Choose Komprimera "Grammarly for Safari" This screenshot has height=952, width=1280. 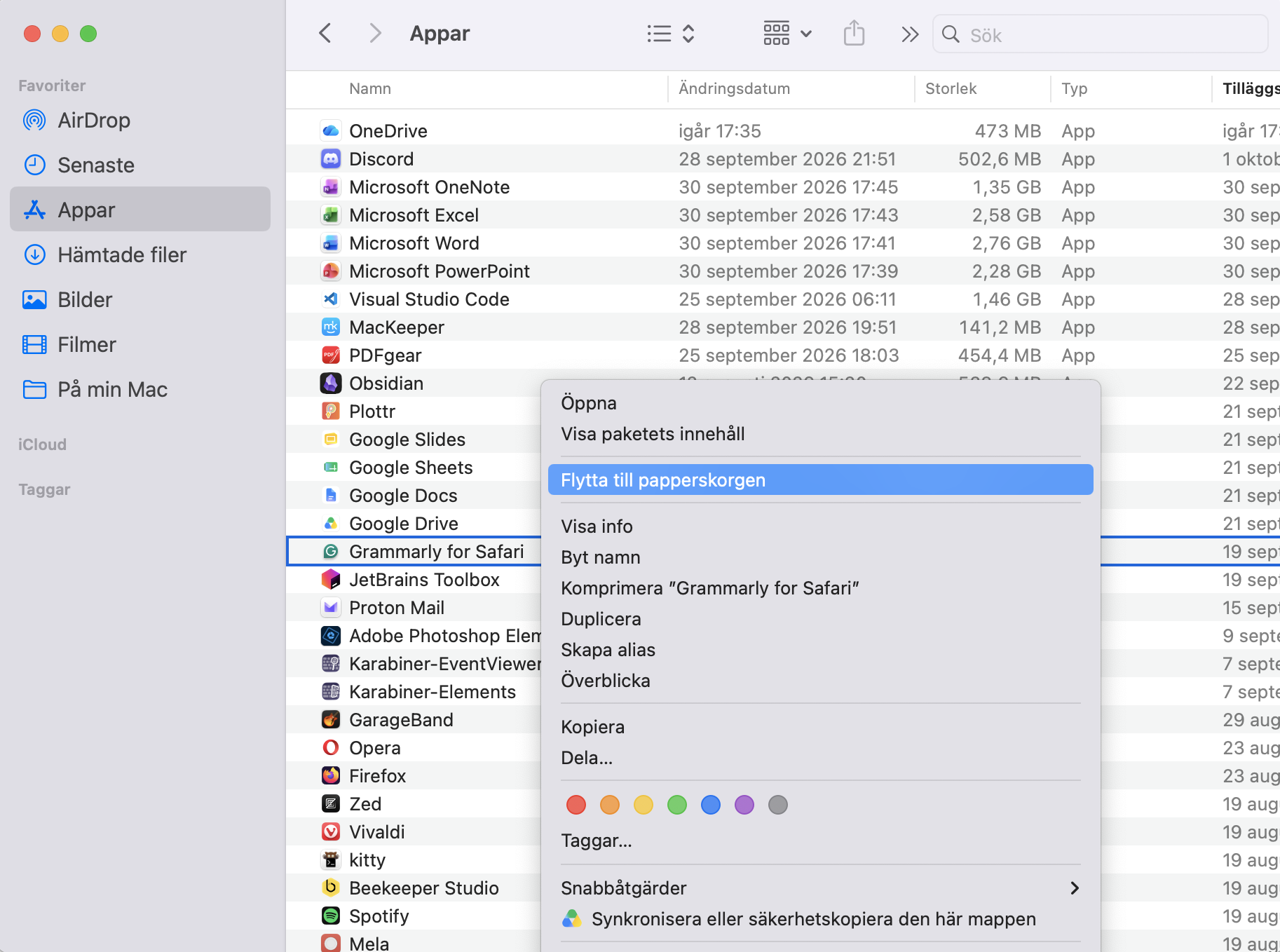point(821,588)
